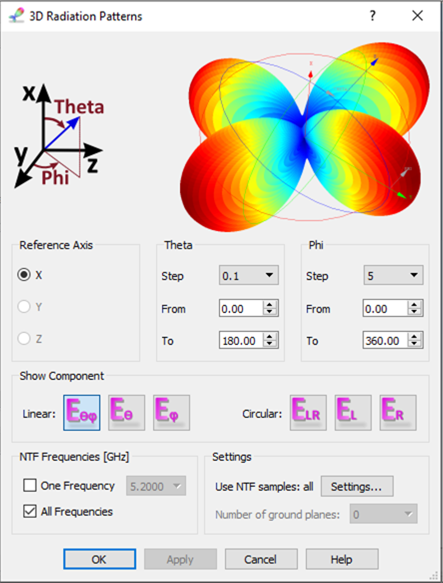Select the E L circular component icon
The image size is (443, 583).
tap(353, 413)
